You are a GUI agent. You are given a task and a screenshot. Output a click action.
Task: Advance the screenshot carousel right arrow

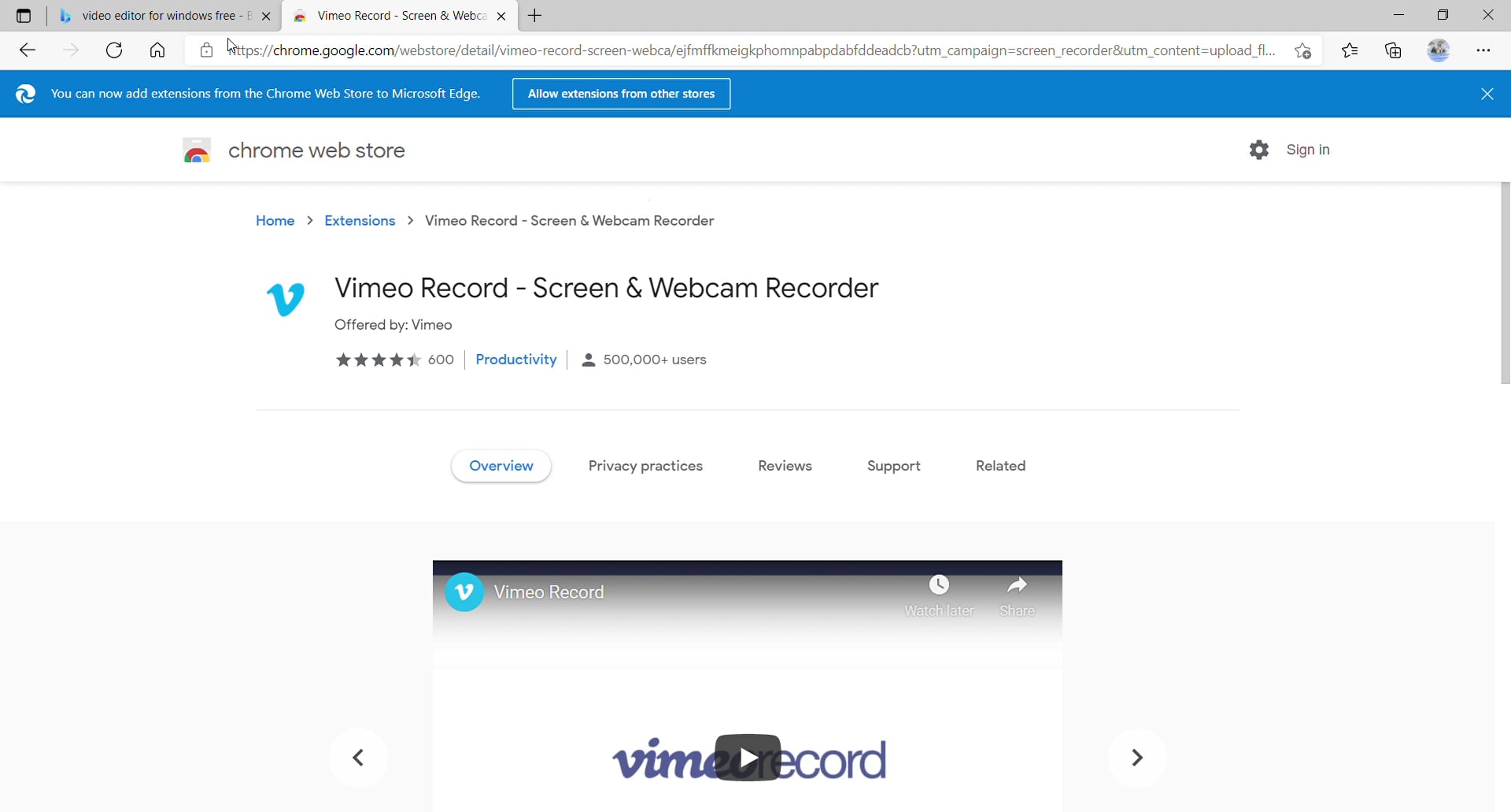click(x=1137, y=758)
